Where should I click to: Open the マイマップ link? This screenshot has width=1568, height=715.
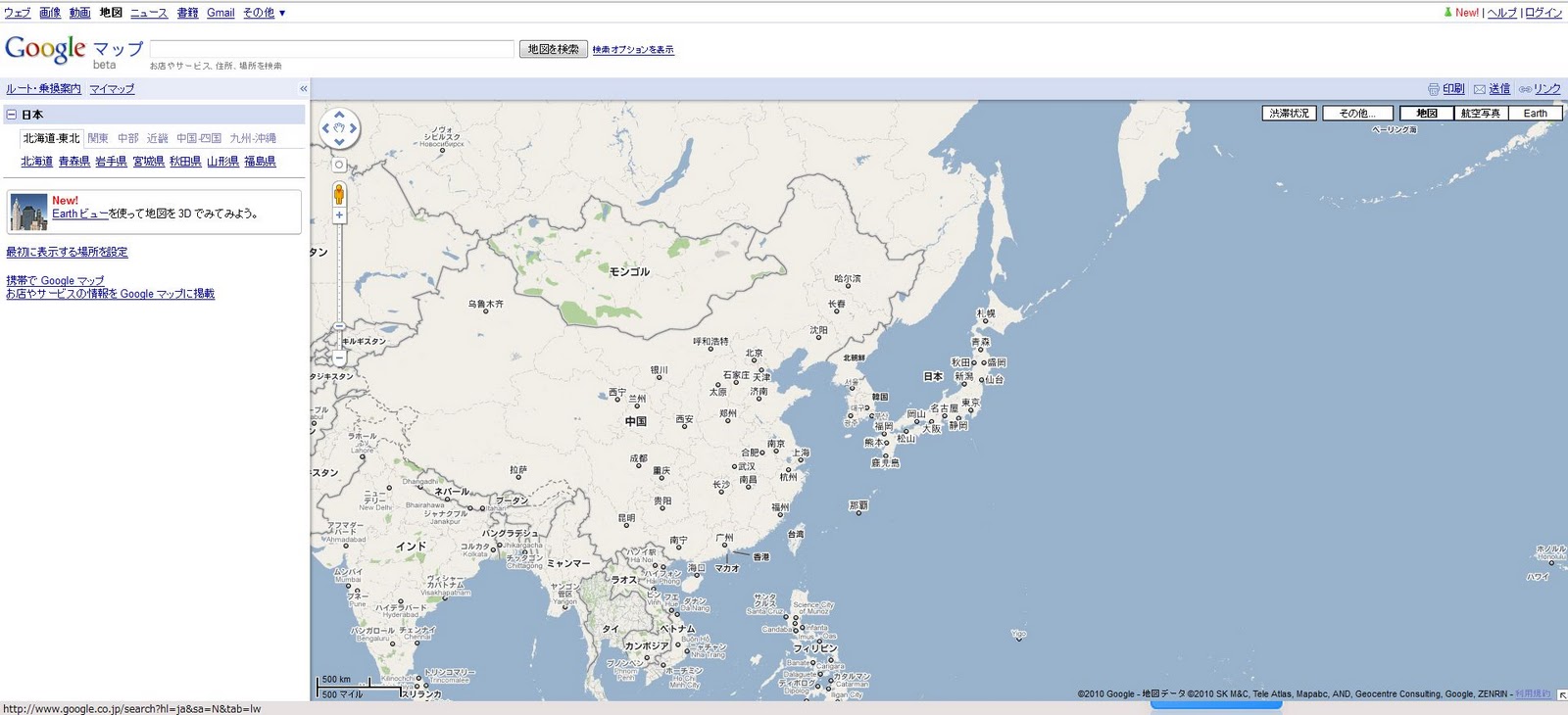[x=112, y=89]
